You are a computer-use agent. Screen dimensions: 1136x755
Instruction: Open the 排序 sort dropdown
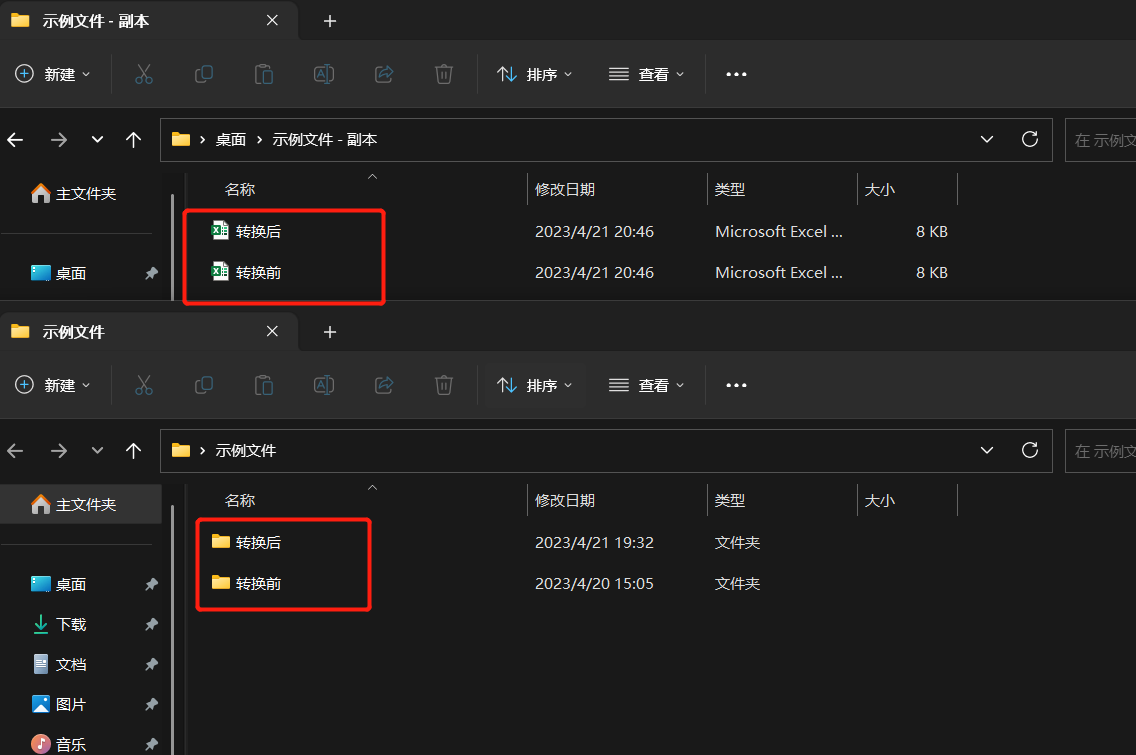(x=534, y=74)
